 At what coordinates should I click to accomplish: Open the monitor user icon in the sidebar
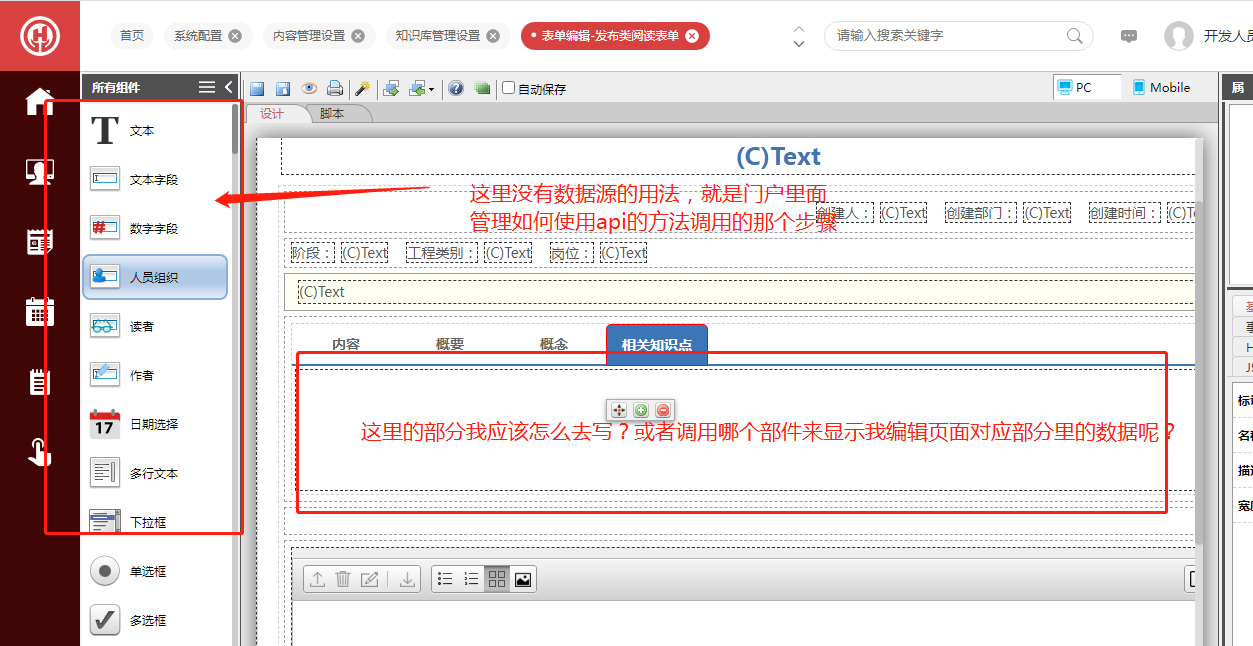click(x=40, y=172)
